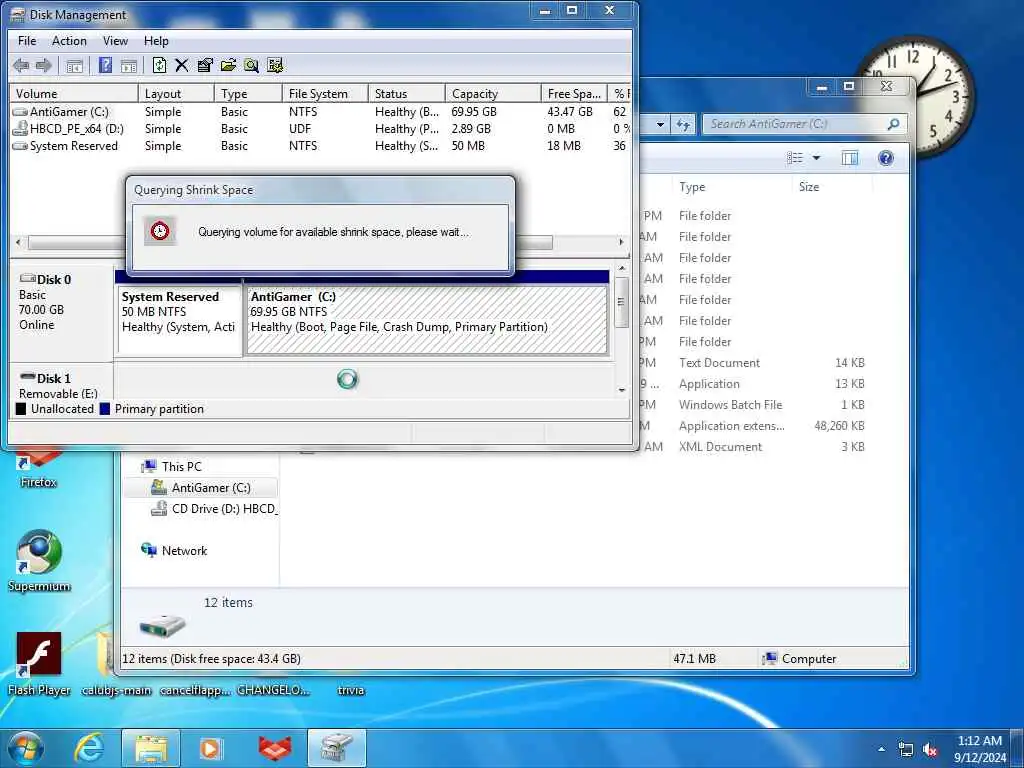Click the AntiGamer (C:) partition block on Disk 0
The width and height of the screenshot is (1024, 768).
click(427, 321)
